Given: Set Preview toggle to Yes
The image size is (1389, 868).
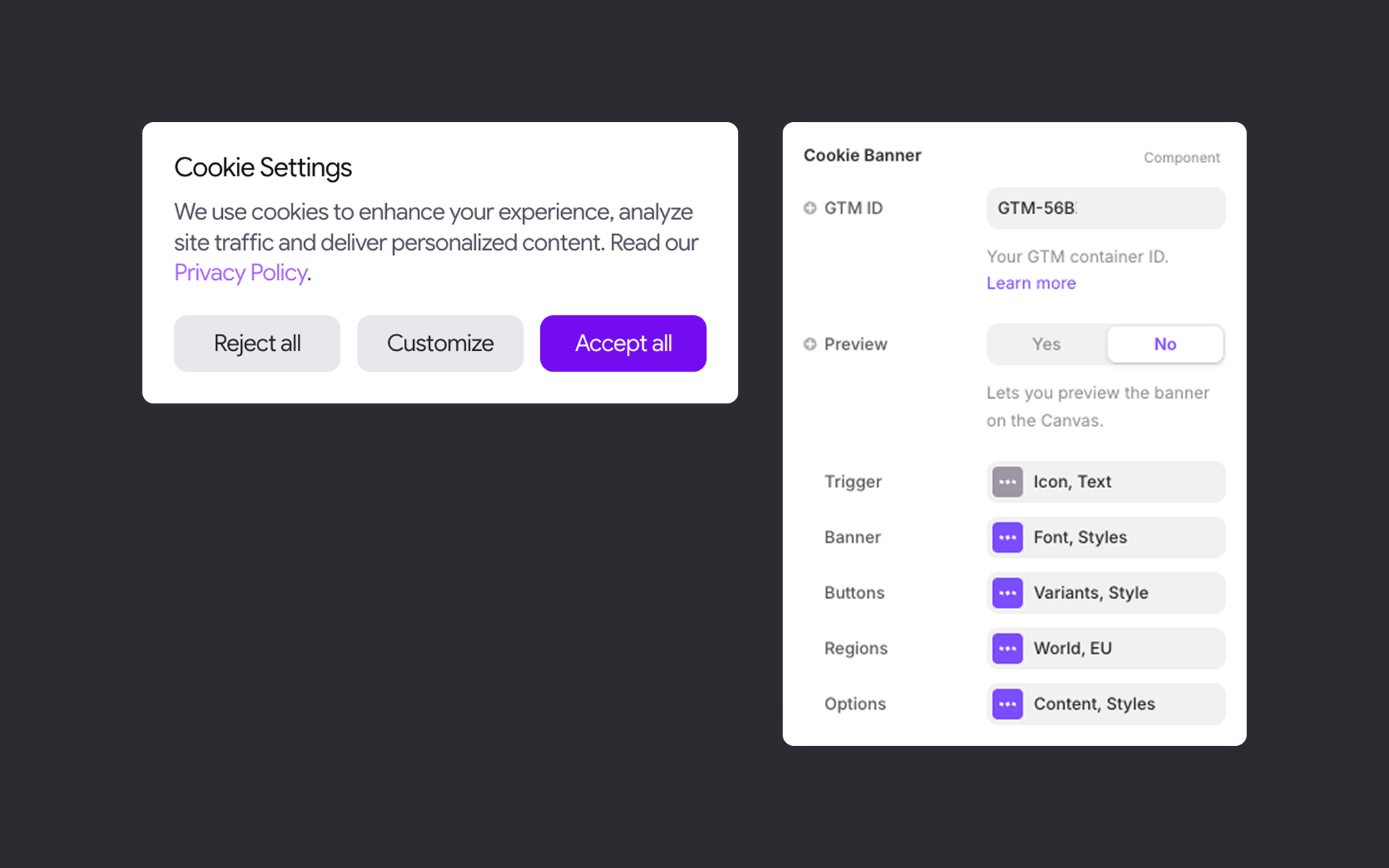Looking at the screenshot, I should [x=1046, y=344].
